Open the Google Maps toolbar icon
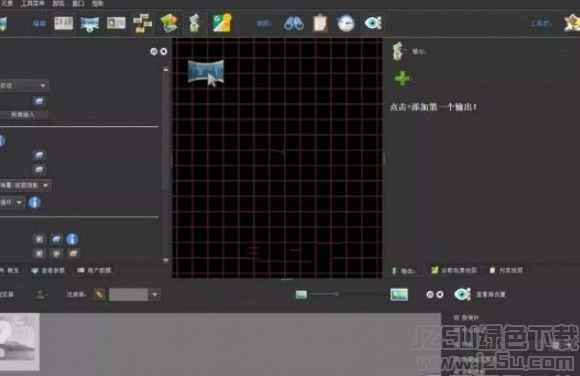Viewport: 580px width, 376px height. tap(222, 23)
